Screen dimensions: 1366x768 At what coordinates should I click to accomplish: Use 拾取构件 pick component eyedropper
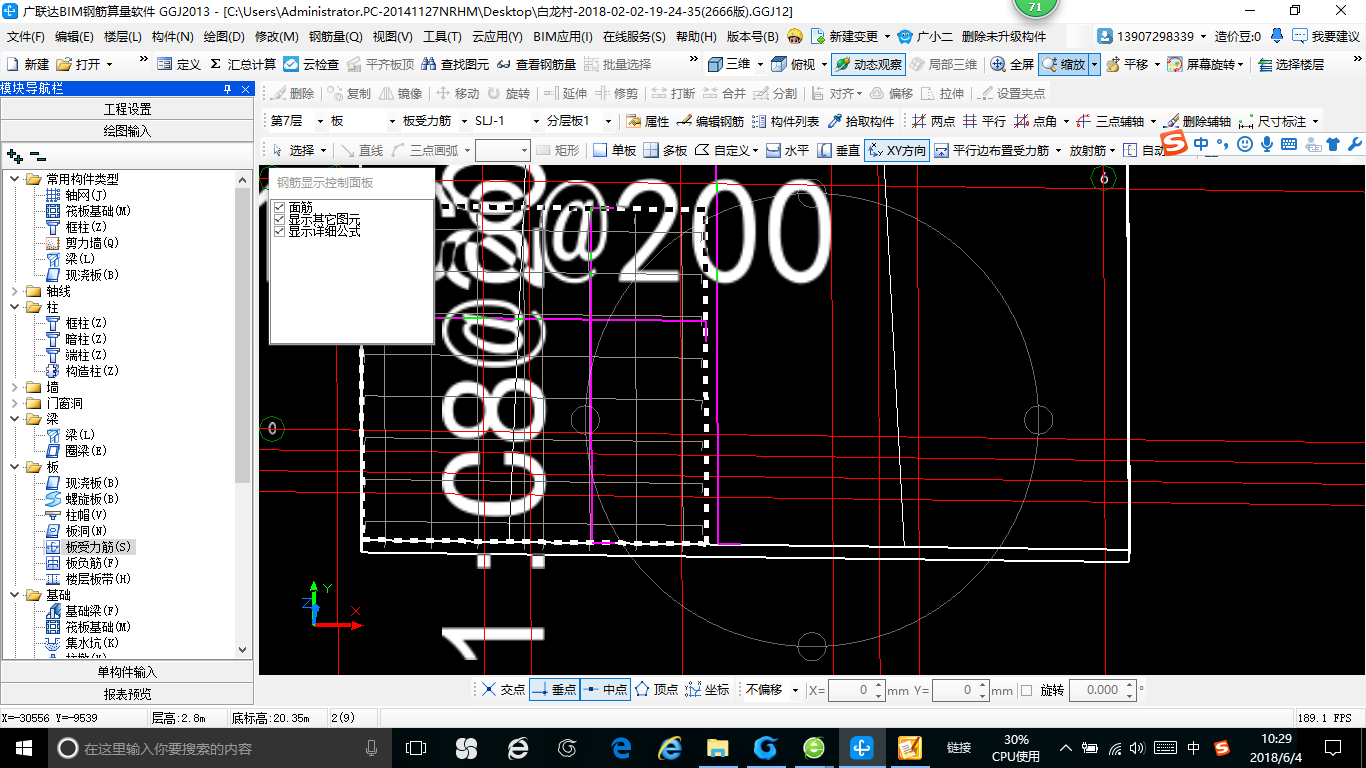tap(861, 121)
